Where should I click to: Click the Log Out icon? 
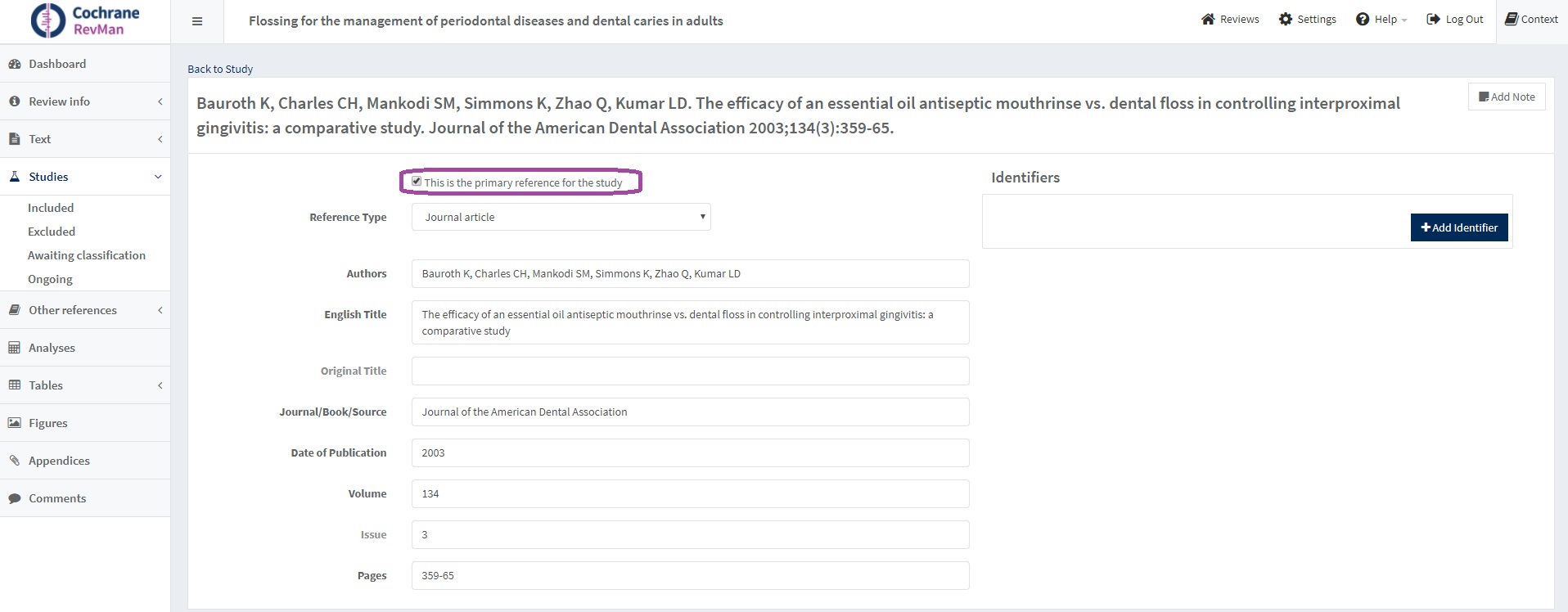coord(1433,20)
